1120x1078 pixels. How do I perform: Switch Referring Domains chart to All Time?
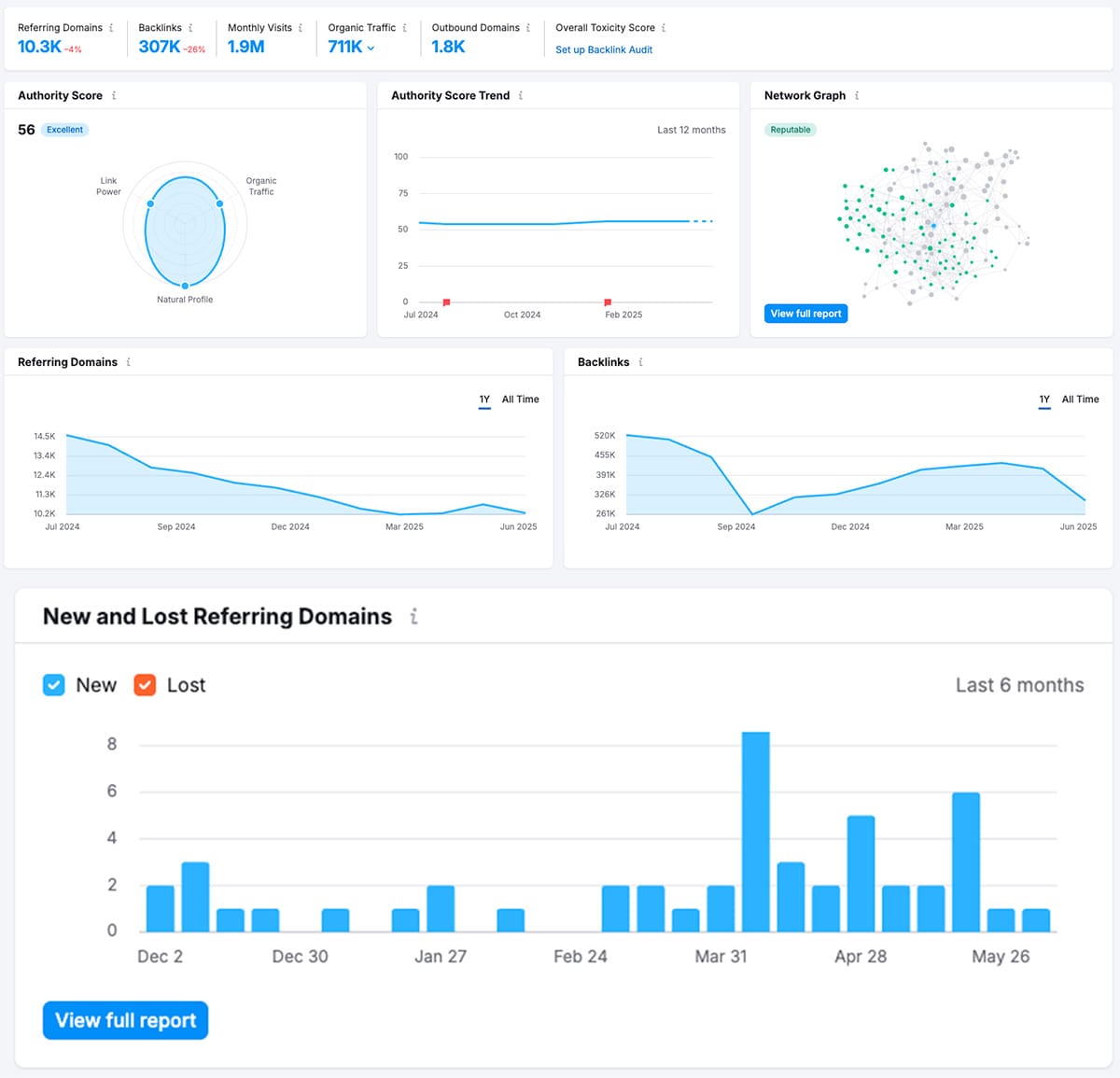click(520, 399)
